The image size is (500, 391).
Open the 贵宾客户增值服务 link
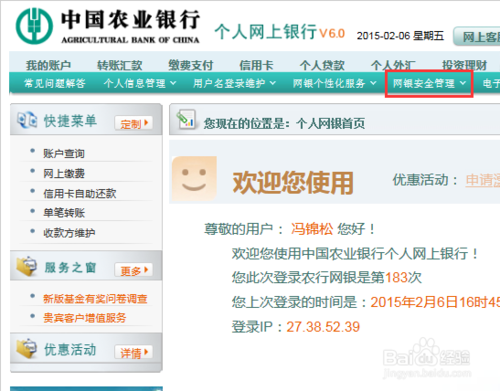85,318
